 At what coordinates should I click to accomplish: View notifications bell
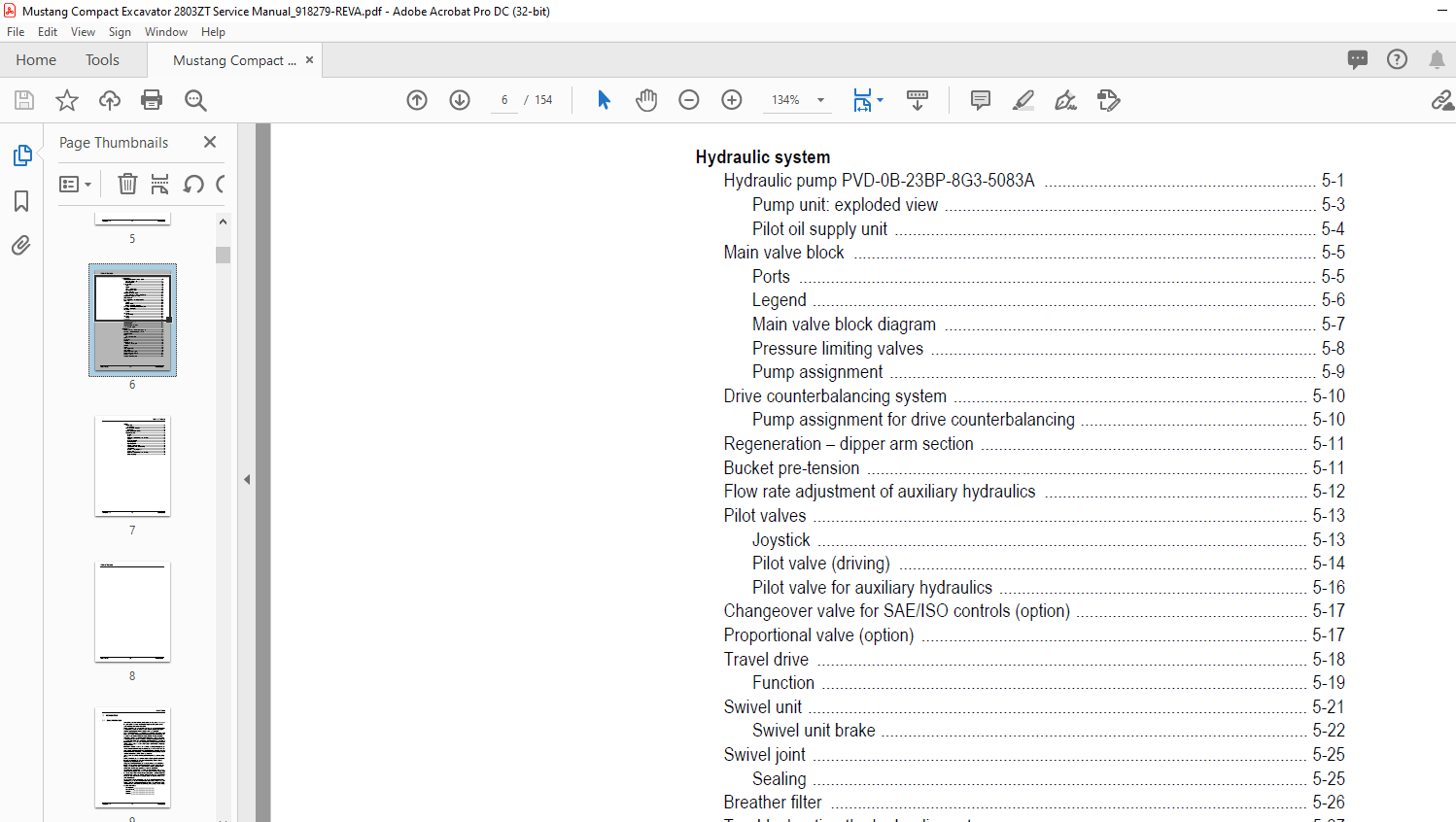click(x=1437, y=59)
